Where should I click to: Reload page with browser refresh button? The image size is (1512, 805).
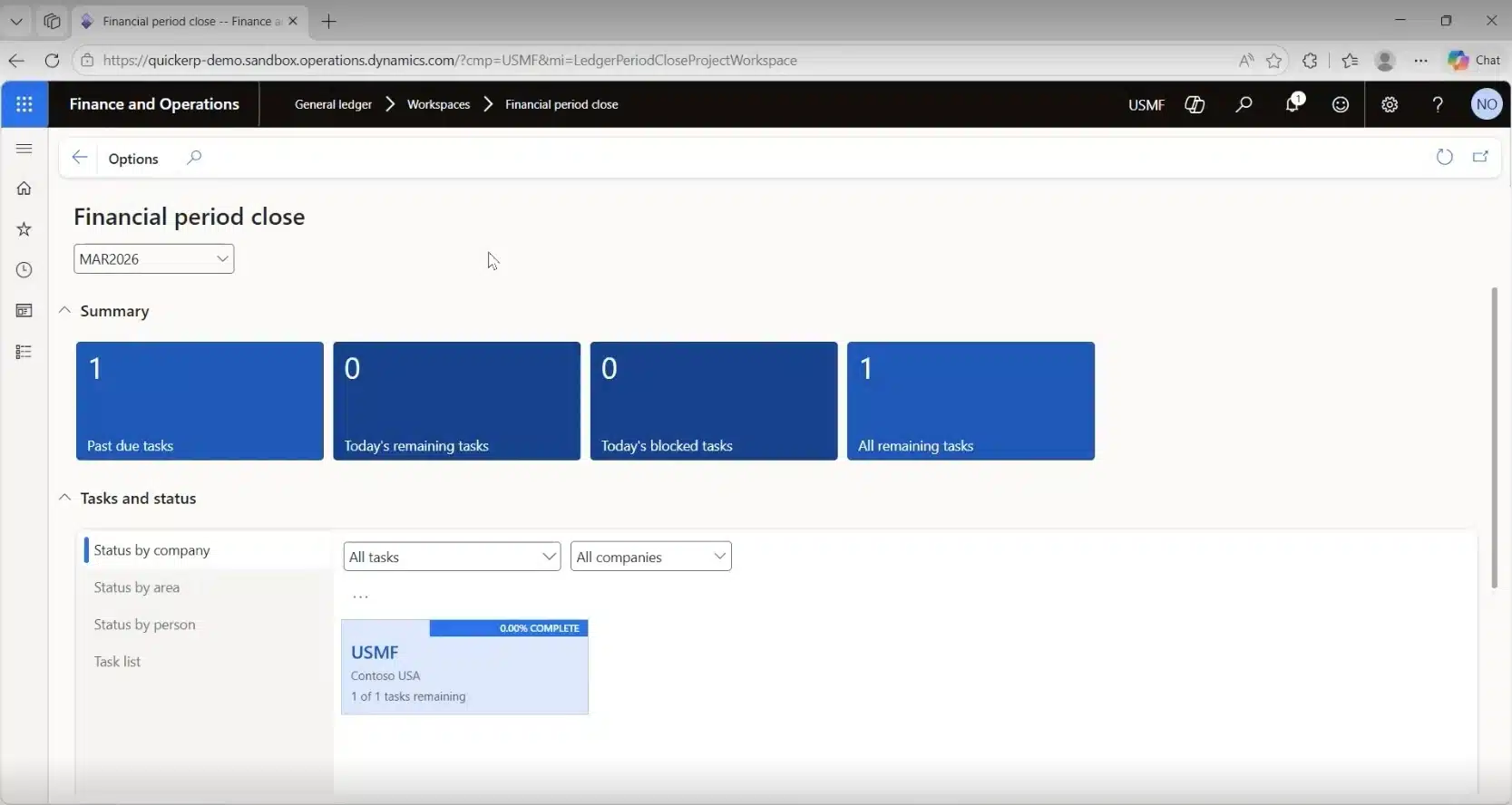[52, 60]
